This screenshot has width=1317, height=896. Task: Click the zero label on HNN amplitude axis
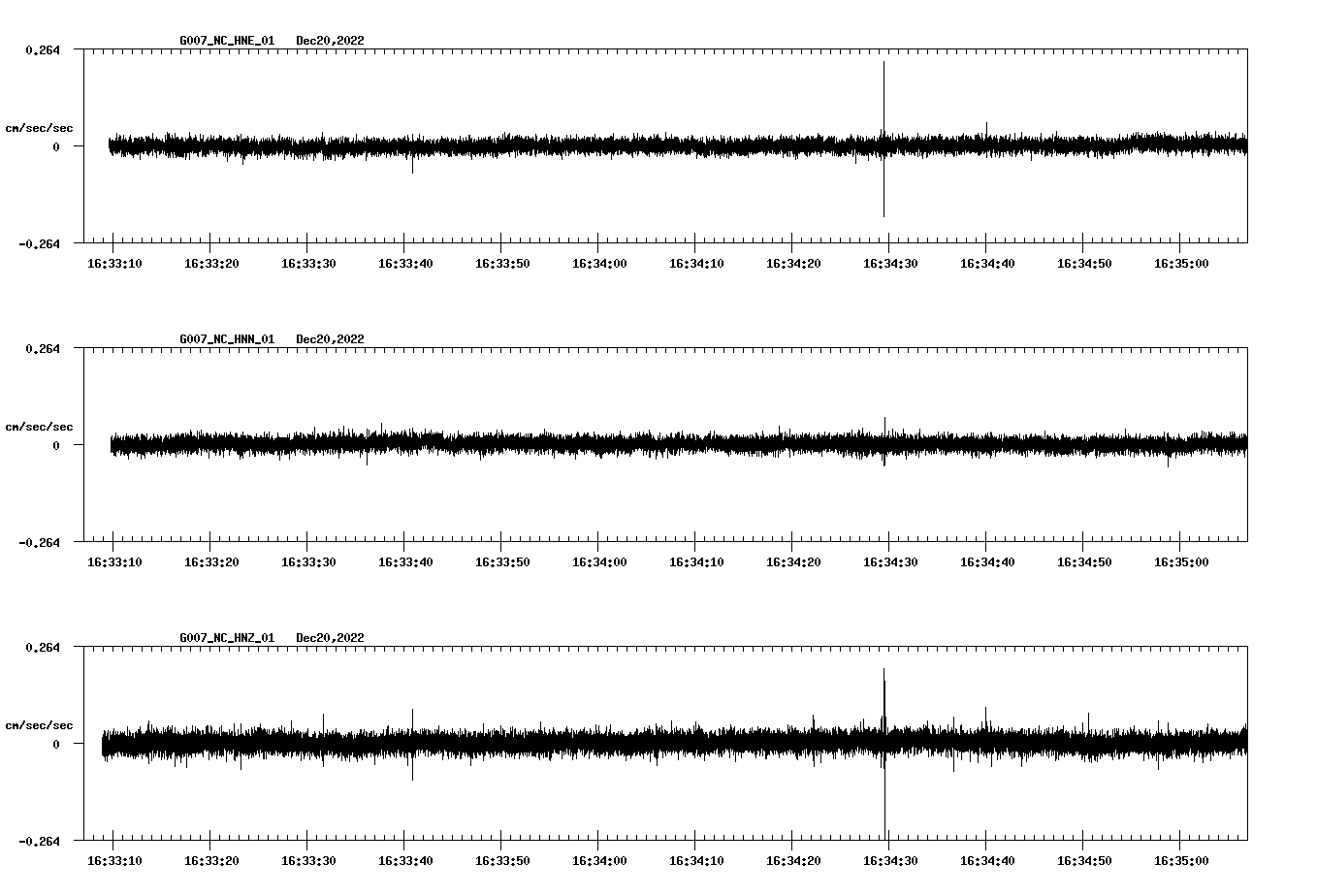56,446
